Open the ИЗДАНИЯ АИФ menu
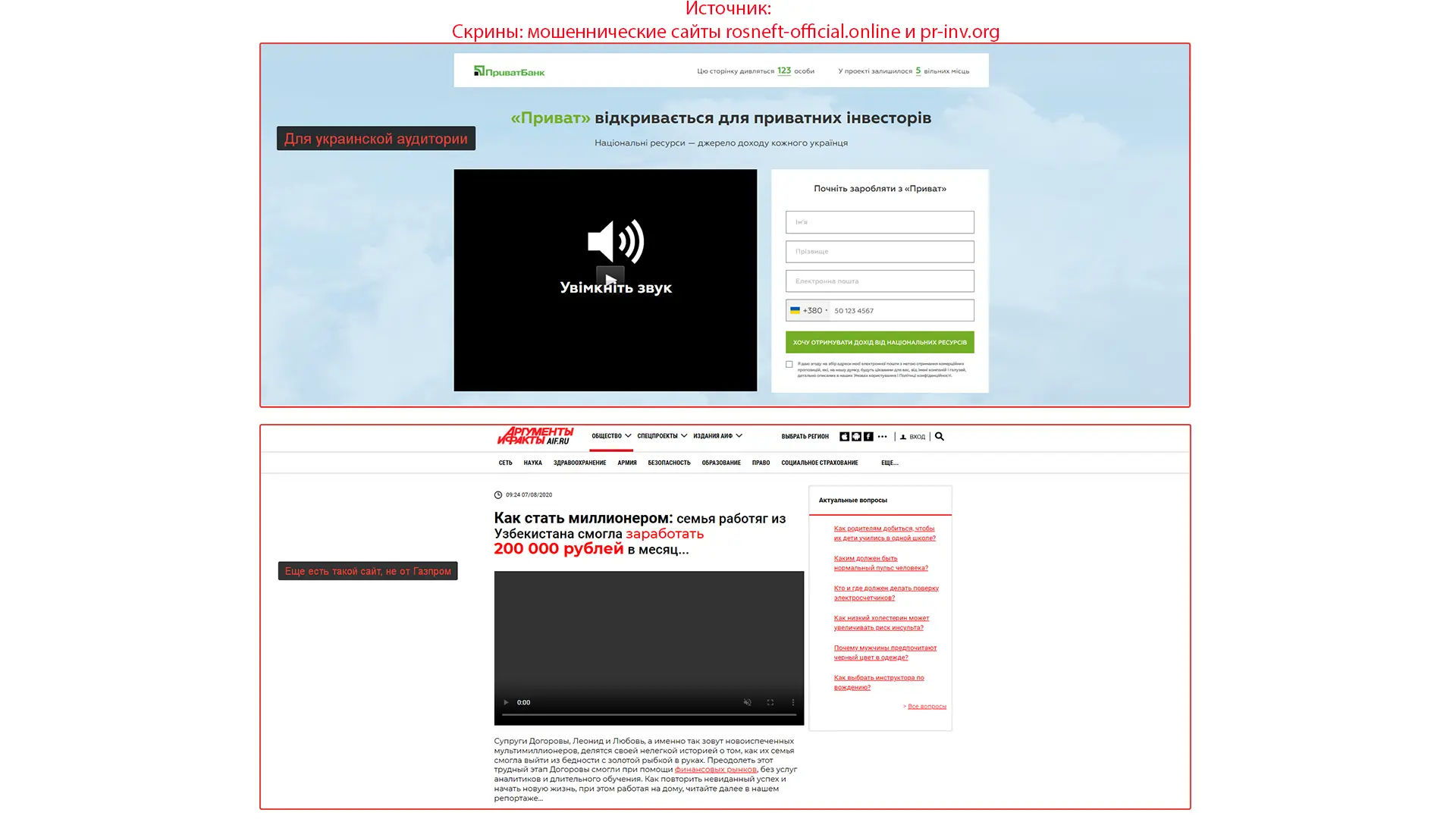The image size is (1456, 819). 713,436
